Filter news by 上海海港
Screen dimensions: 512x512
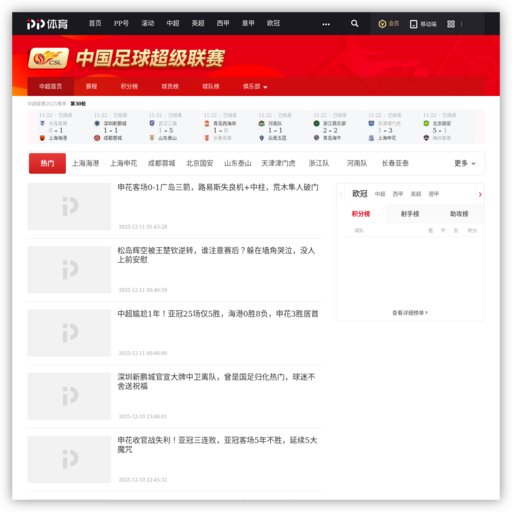[x=86, y=163]
